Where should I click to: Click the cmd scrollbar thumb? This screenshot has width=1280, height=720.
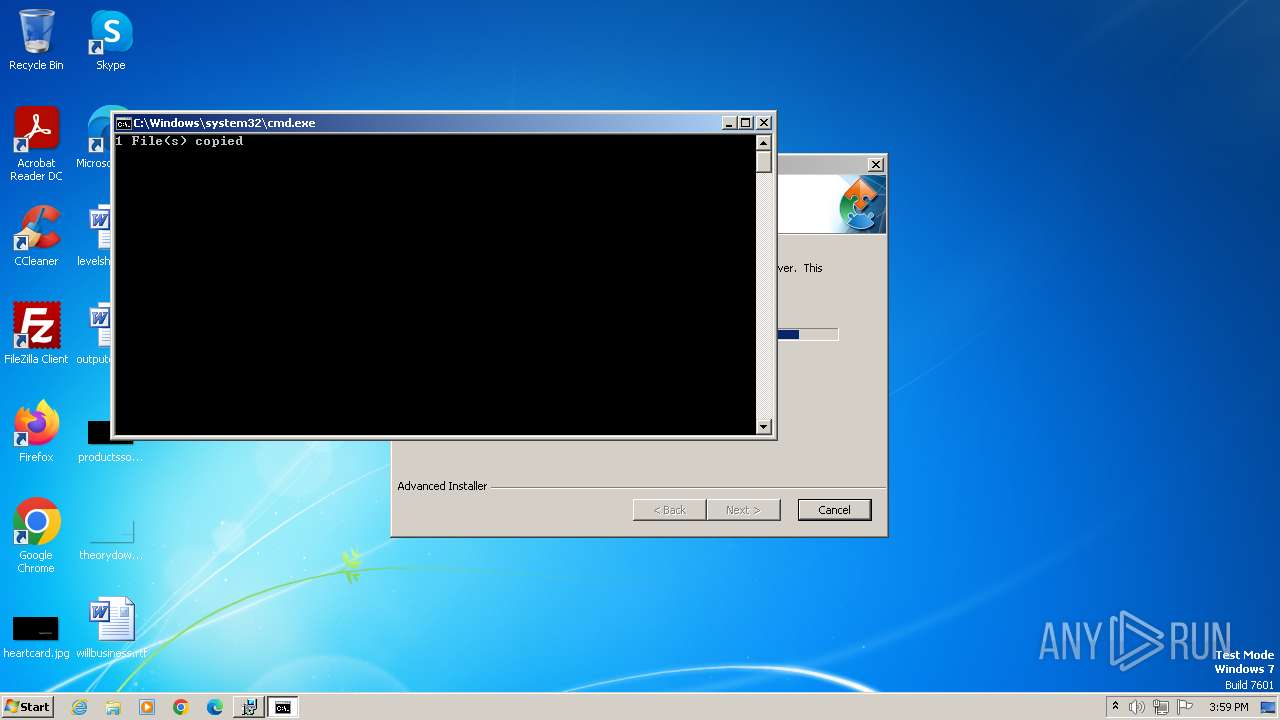coord(764,162)
